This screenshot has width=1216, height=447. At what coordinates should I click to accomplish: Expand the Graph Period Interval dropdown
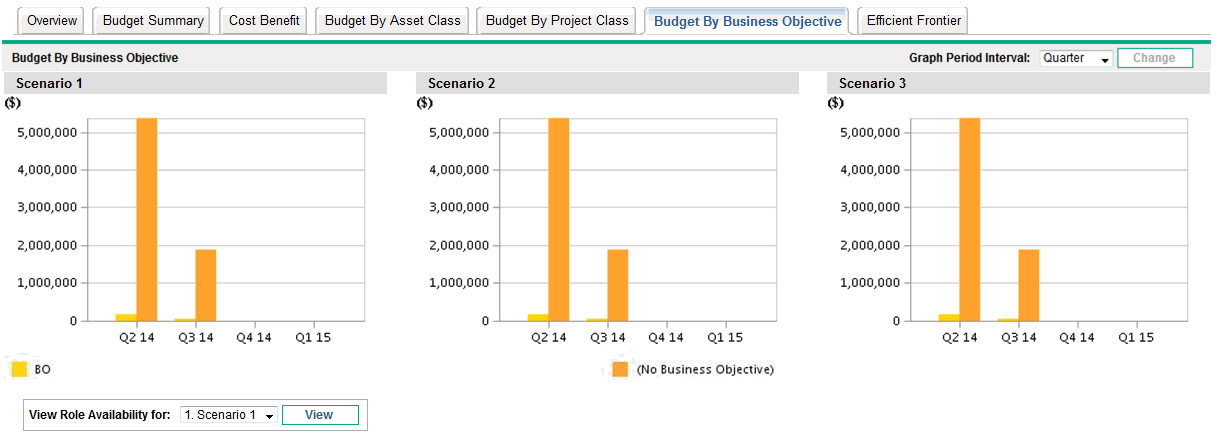click(x=1076, y=59)
